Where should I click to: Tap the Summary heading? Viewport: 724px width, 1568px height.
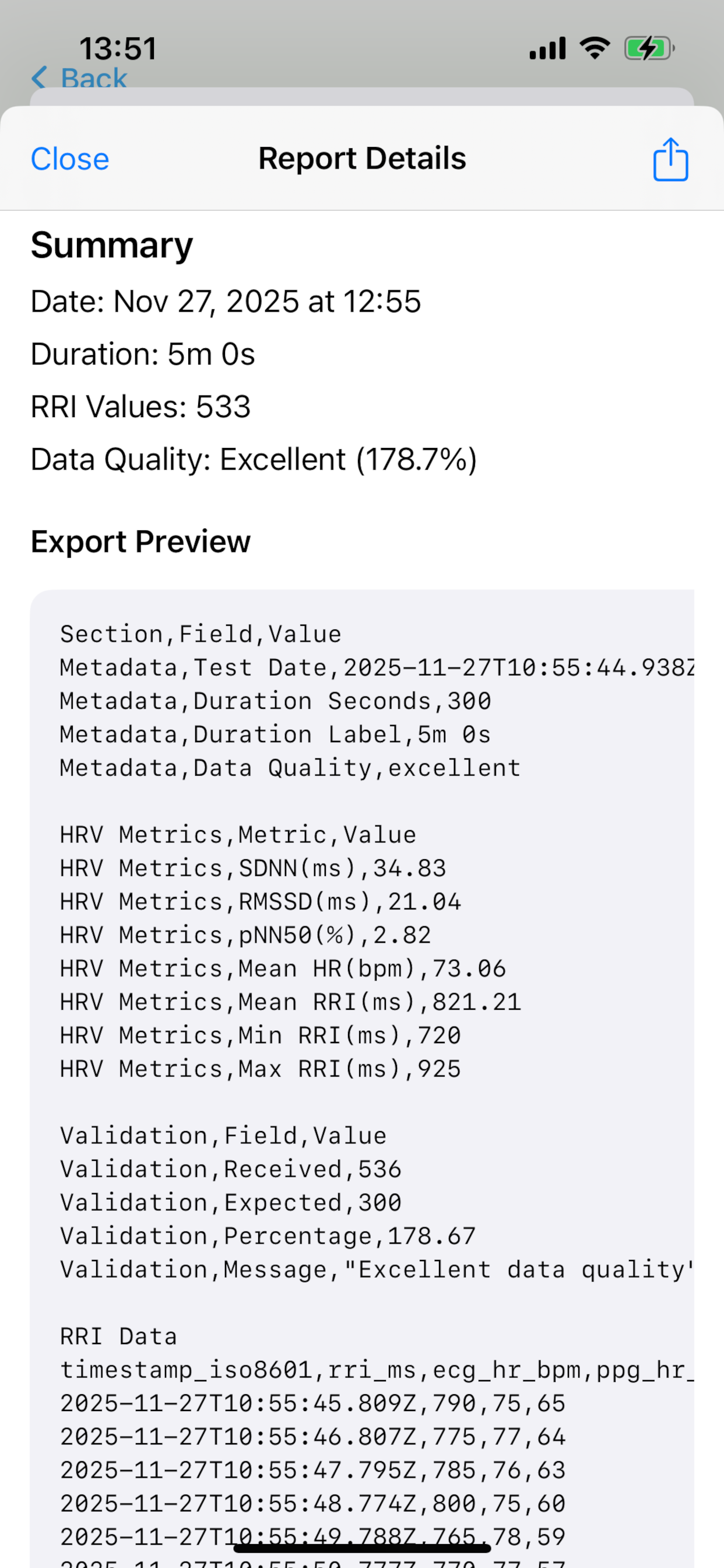pyautogui.click(x=112, y=246)
